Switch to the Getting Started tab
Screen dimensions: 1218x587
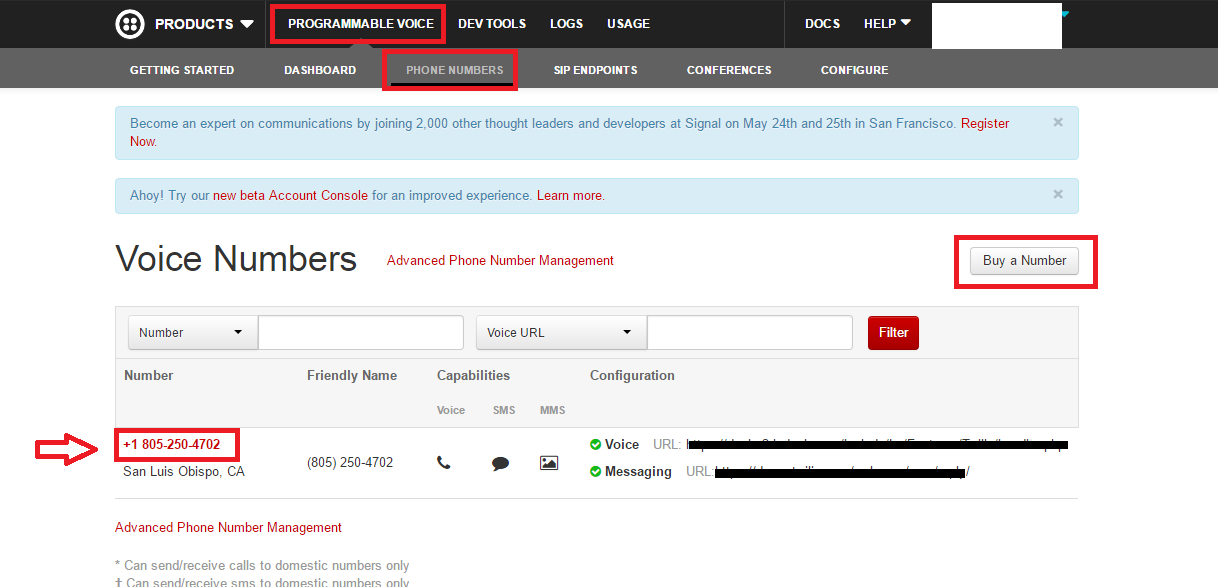[182, 70]
